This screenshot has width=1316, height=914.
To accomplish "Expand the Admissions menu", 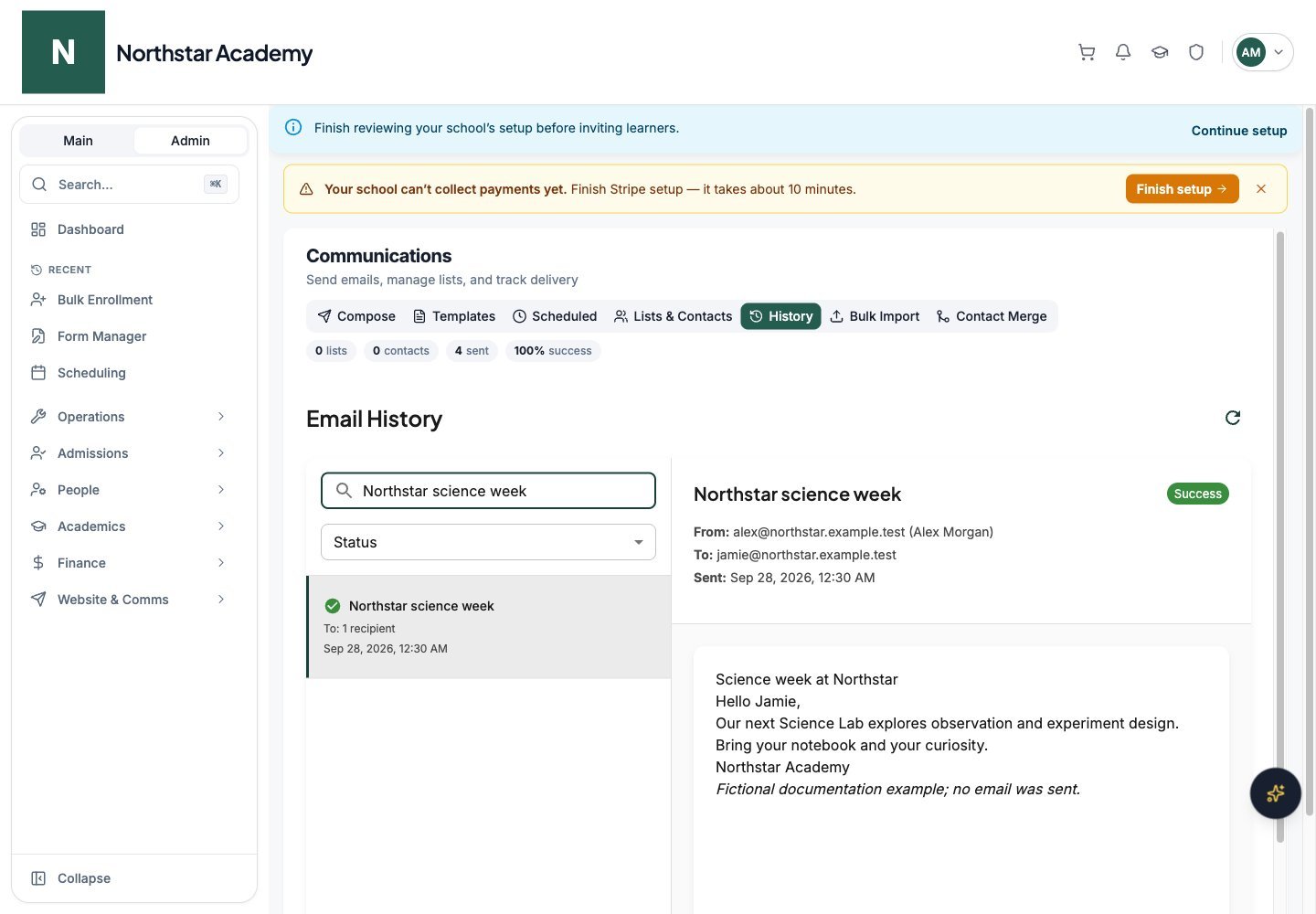I will (x=129, y=453).
